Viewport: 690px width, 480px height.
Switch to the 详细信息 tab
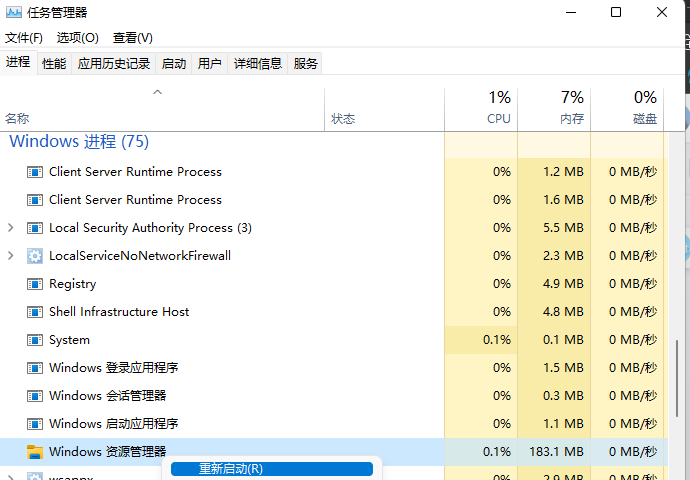point(257,64)
